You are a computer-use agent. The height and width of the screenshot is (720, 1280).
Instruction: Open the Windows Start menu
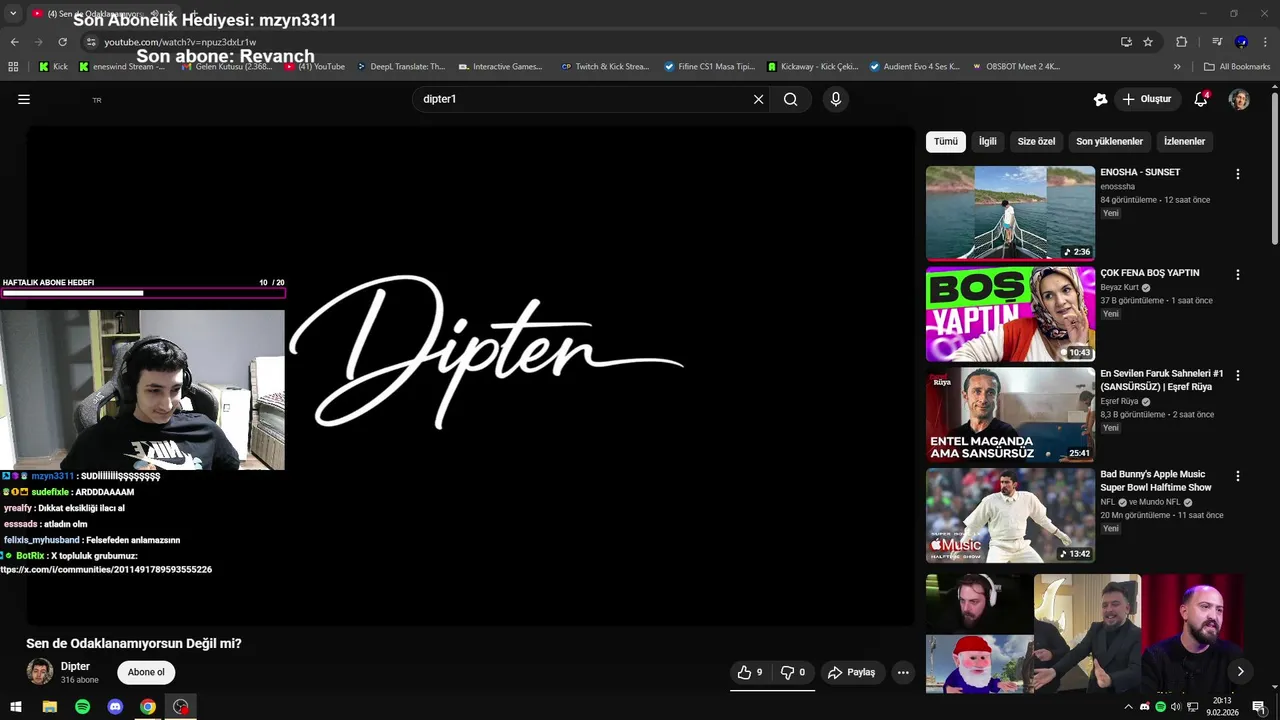click(x=16, y=707)
